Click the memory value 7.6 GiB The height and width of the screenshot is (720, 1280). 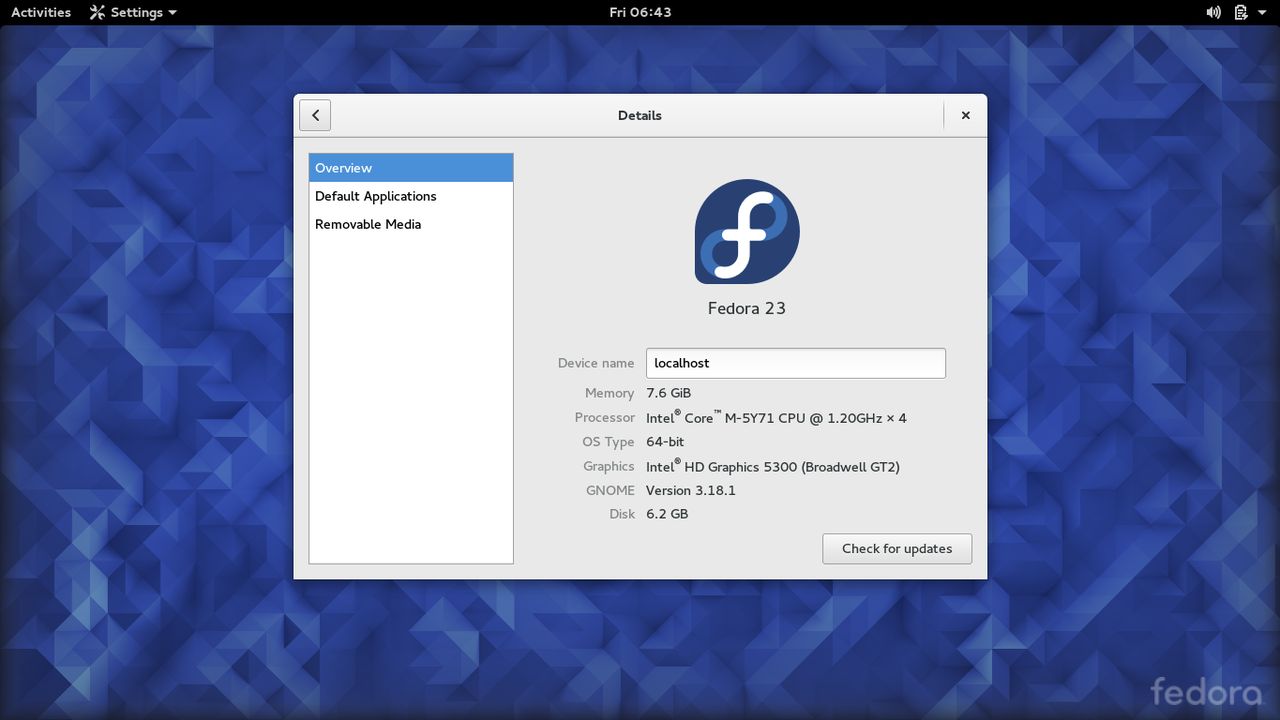pos(669,393)
